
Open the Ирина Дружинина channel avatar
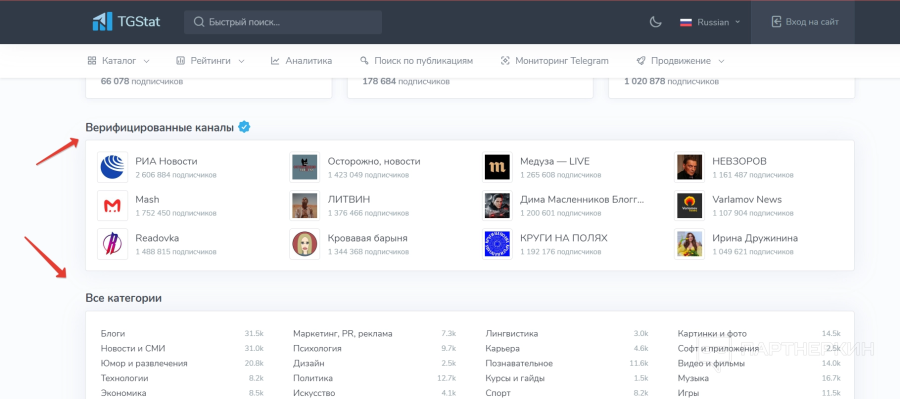pos(689,244)
